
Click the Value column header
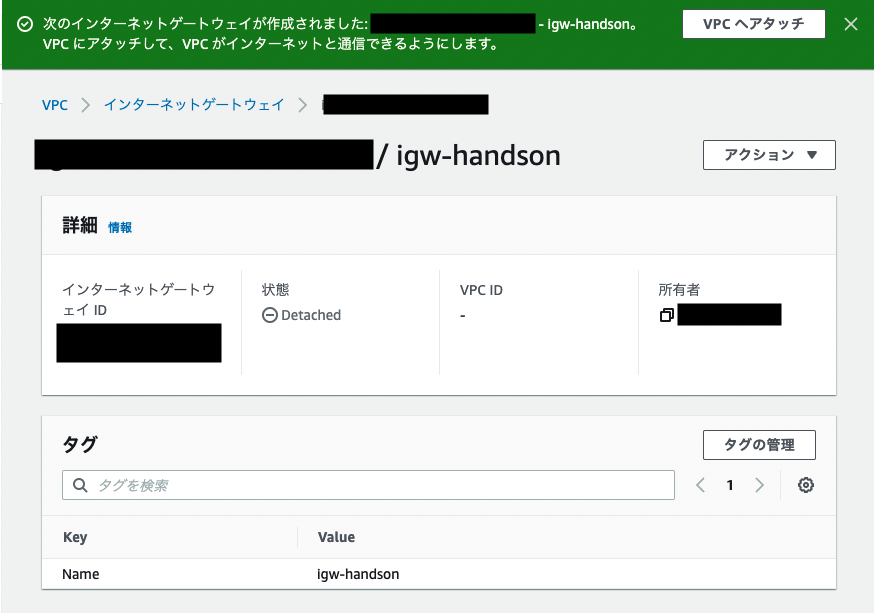click(336, 537)
